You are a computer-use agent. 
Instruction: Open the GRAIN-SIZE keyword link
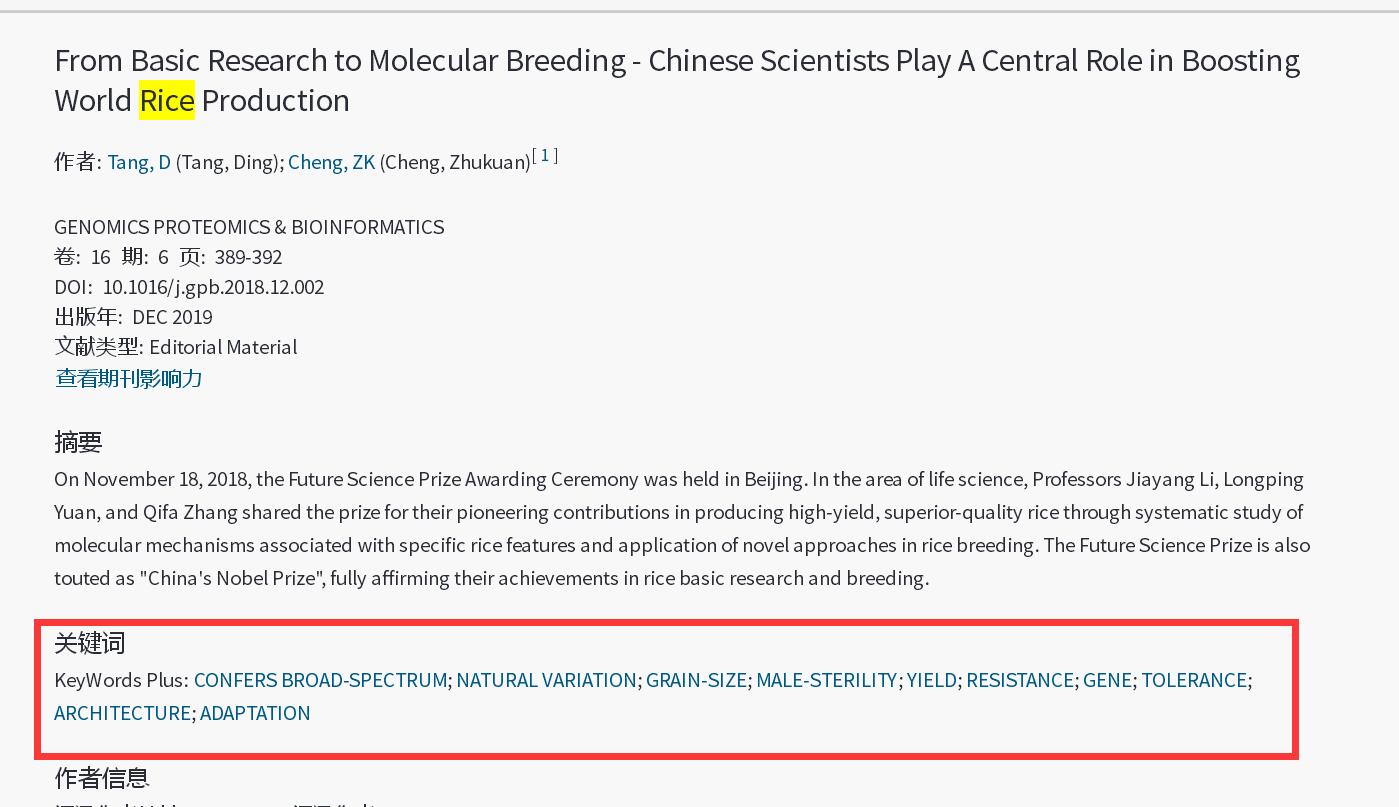point(696,680)
